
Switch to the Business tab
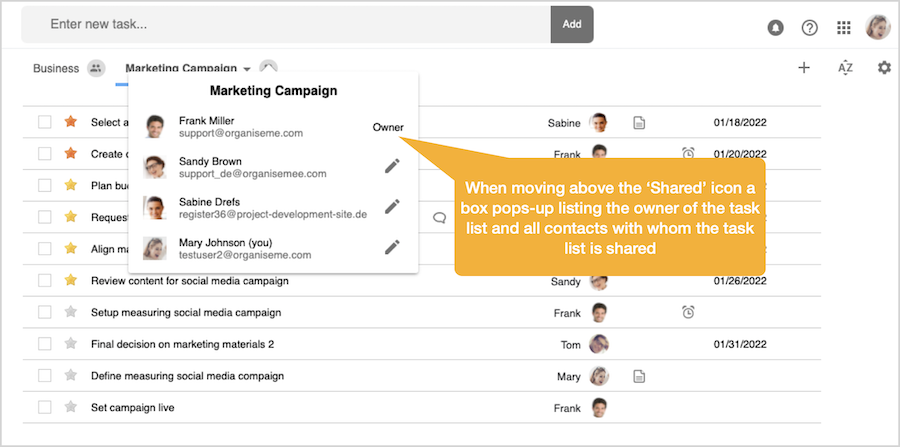pyautogui.click(x=56, y=69)
